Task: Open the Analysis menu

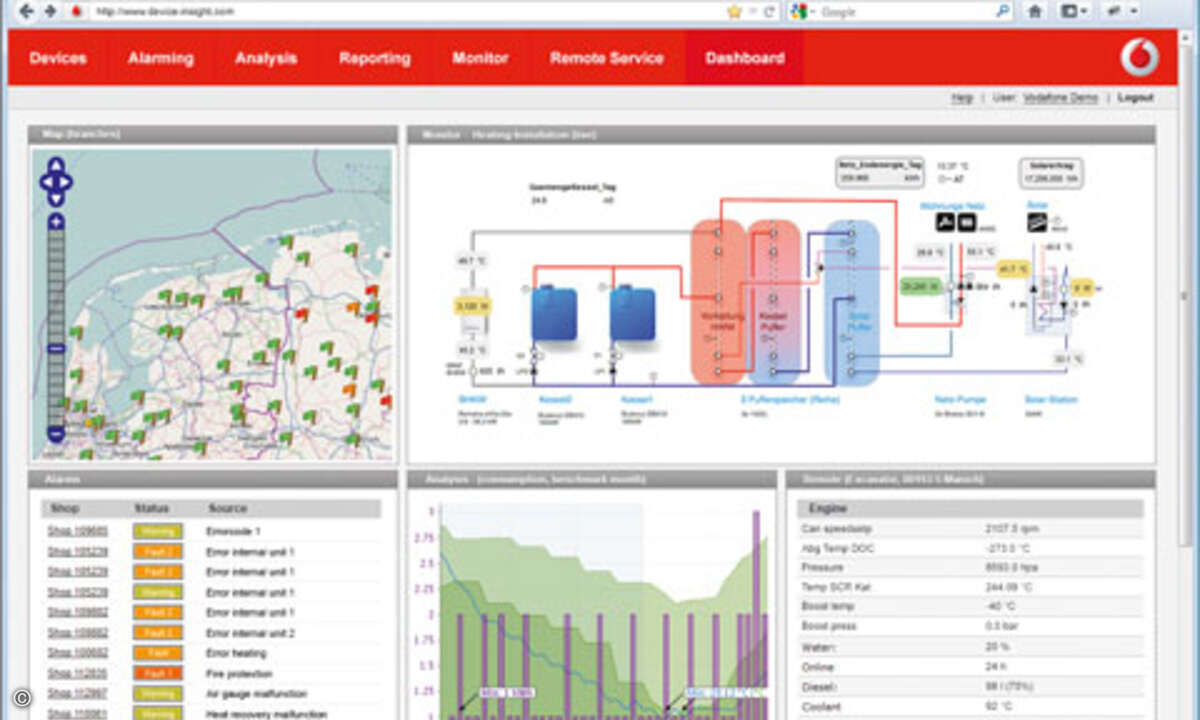Action: [266, 58]
